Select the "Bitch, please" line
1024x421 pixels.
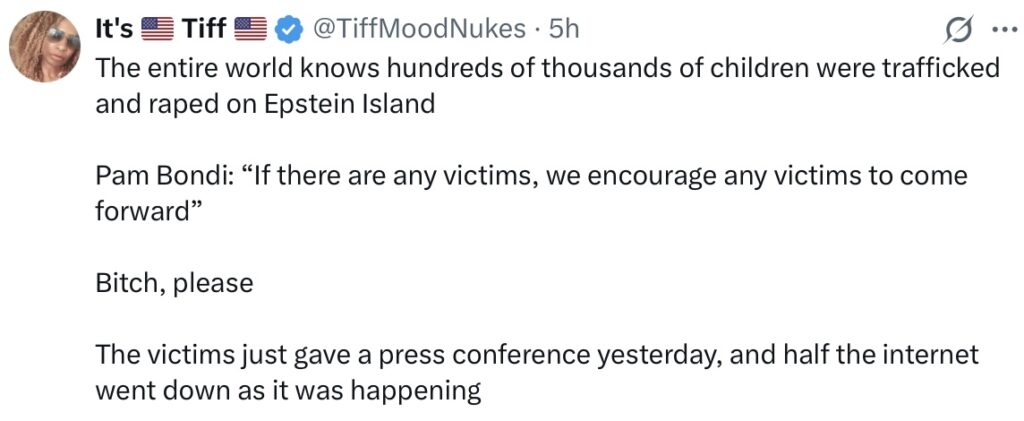coord(174,282)
